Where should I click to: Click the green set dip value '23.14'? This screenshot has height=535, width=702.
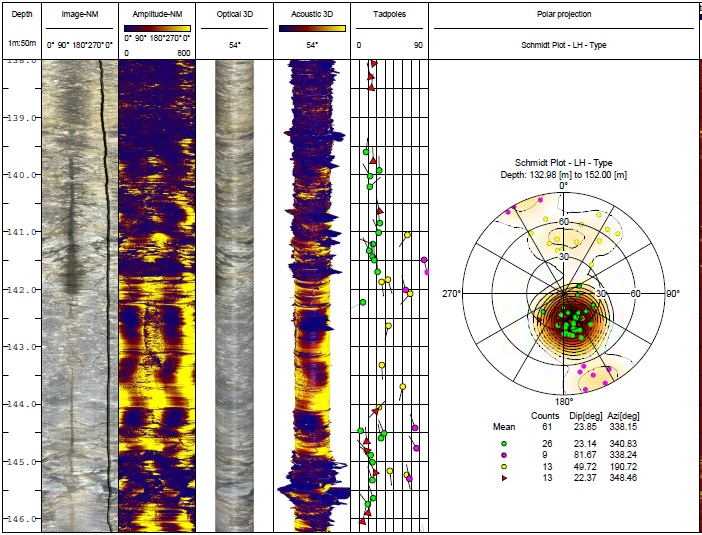tap(586, 444)
